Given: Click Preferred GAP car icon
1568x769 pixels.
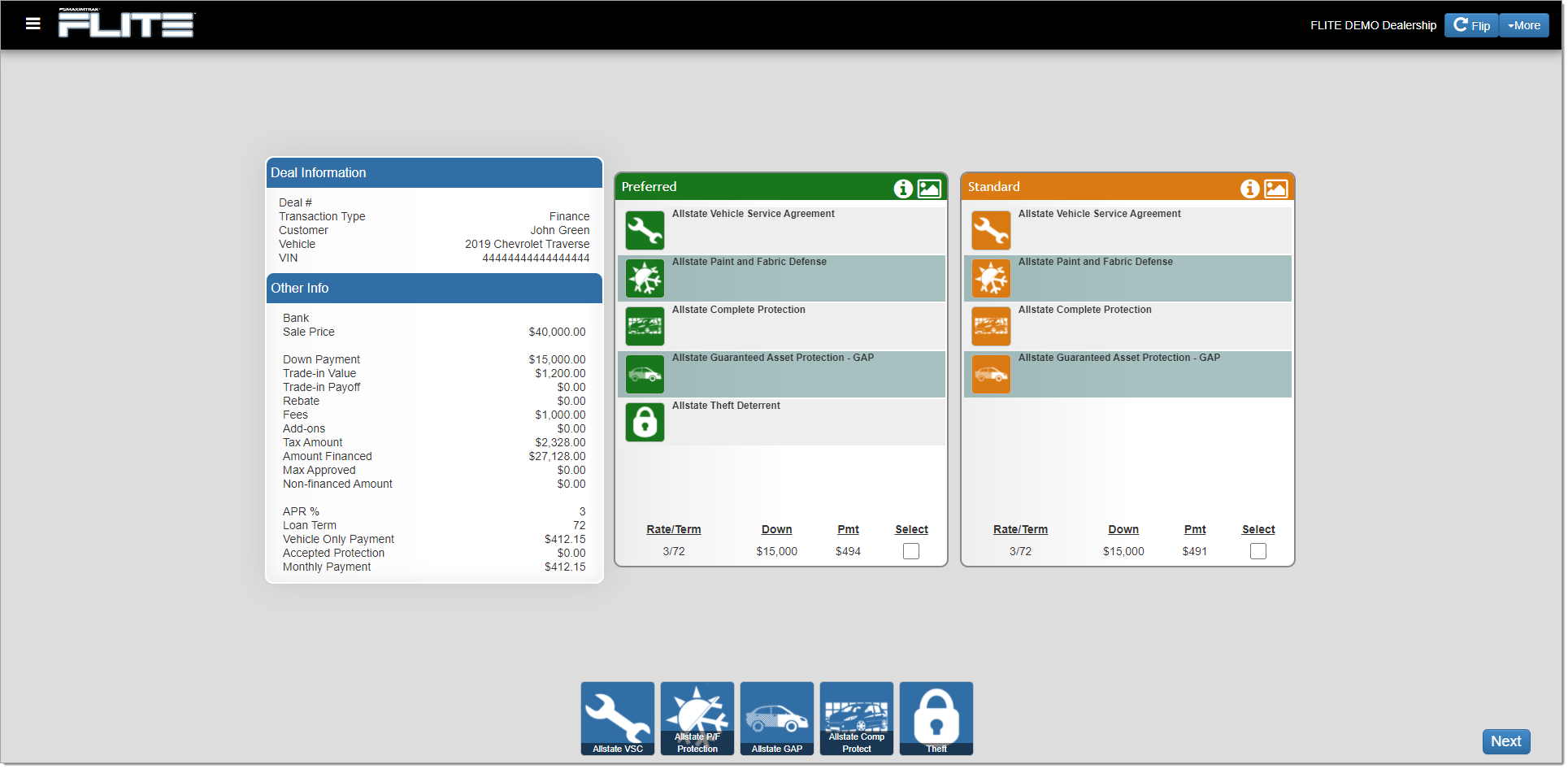Looking at the screenshot, I should [x=645, y=375].
